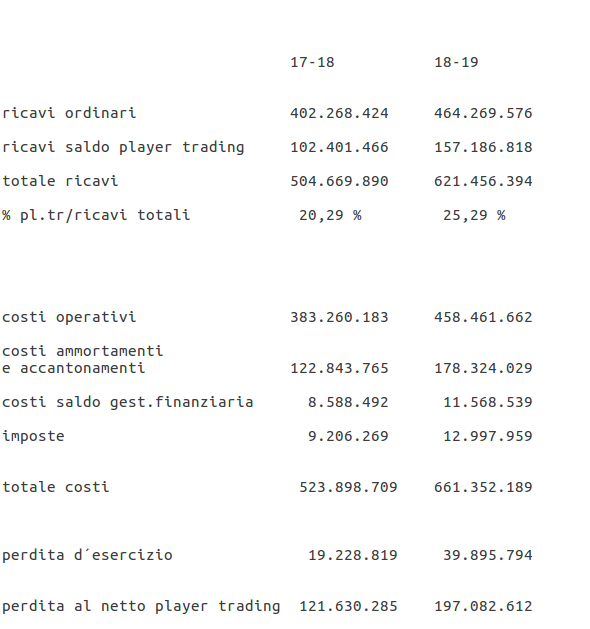590x629 pixels.
Task: Click net loss figure 197.082.612
Action: [483, 606]
